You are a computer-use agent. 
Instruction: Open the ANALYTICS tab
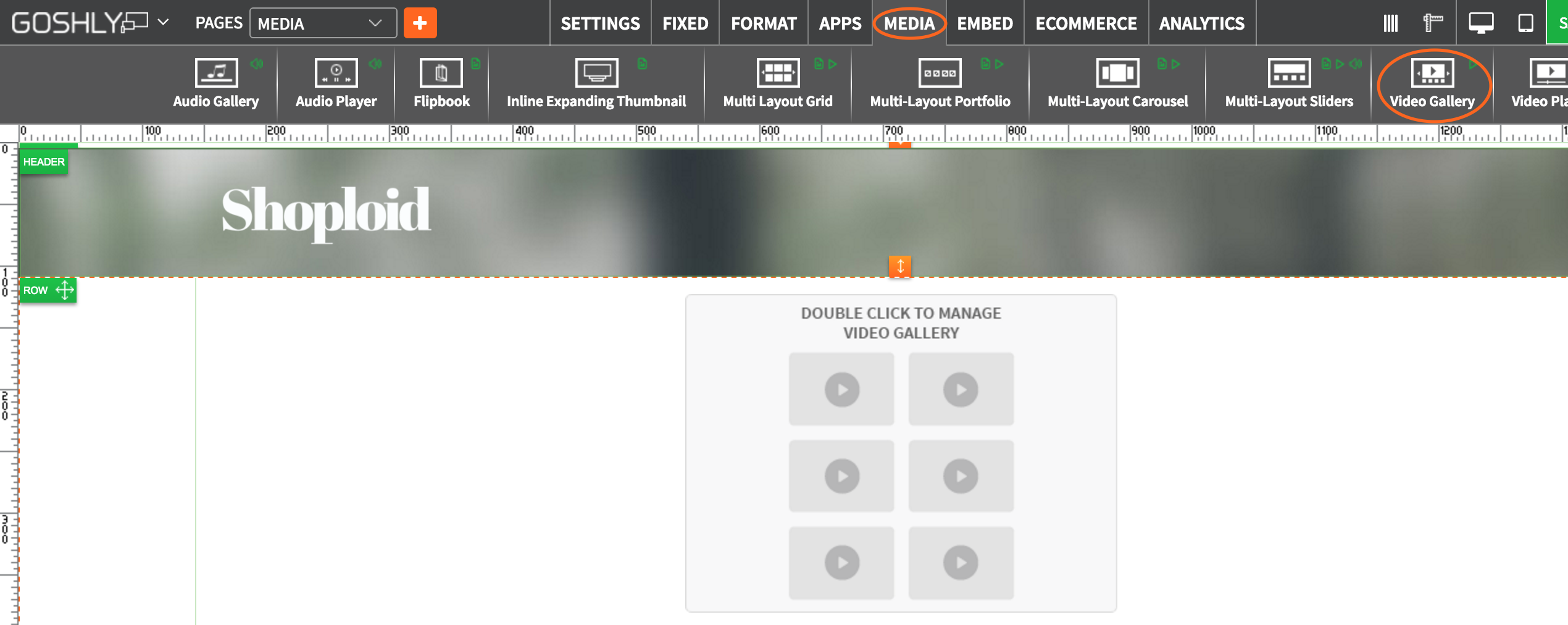tap(1201, 23)
